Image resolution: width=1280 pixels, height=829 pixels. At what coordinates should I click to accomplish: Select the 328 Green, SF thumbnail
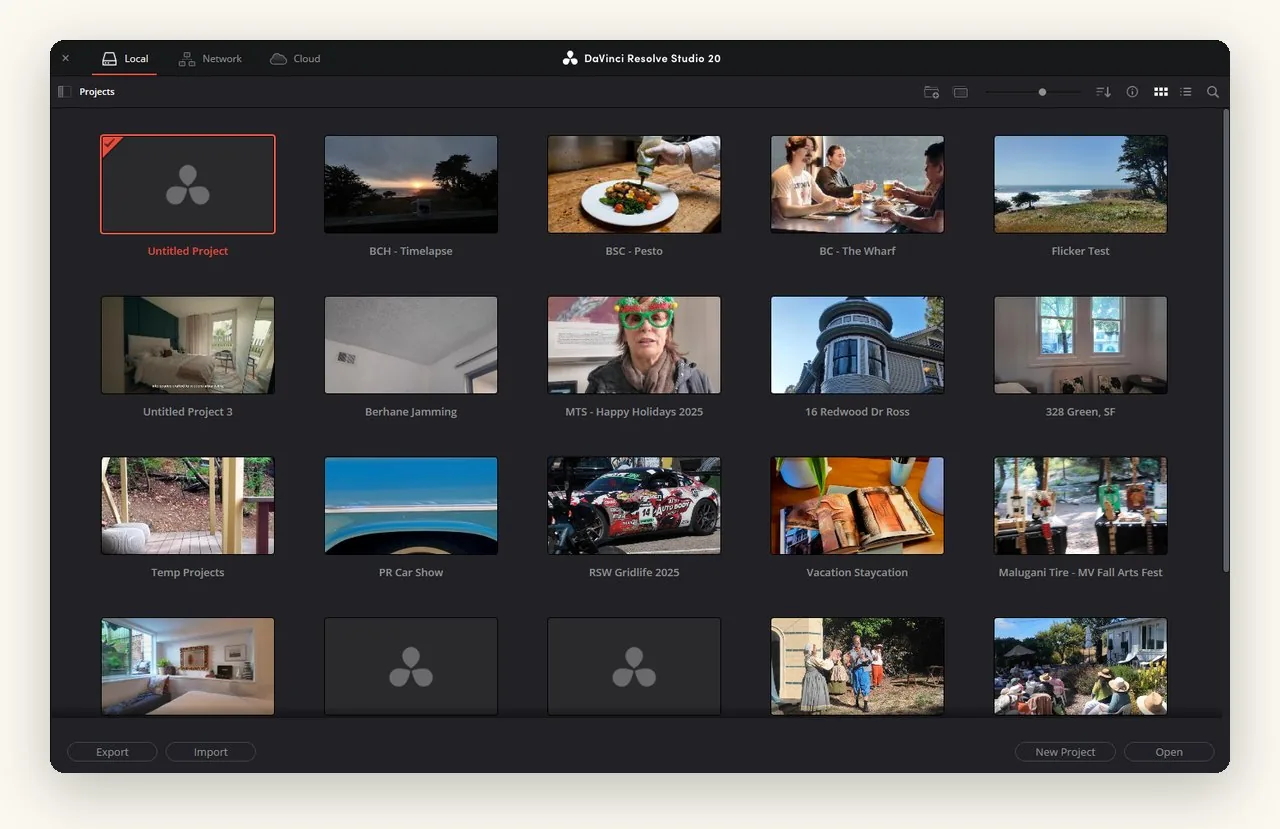1080,345
